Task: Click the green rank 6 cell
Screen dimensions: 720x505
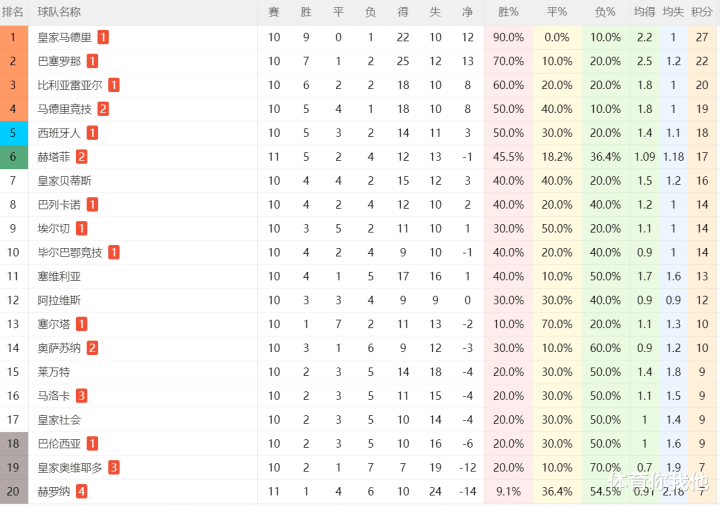Action: [13, 157]
